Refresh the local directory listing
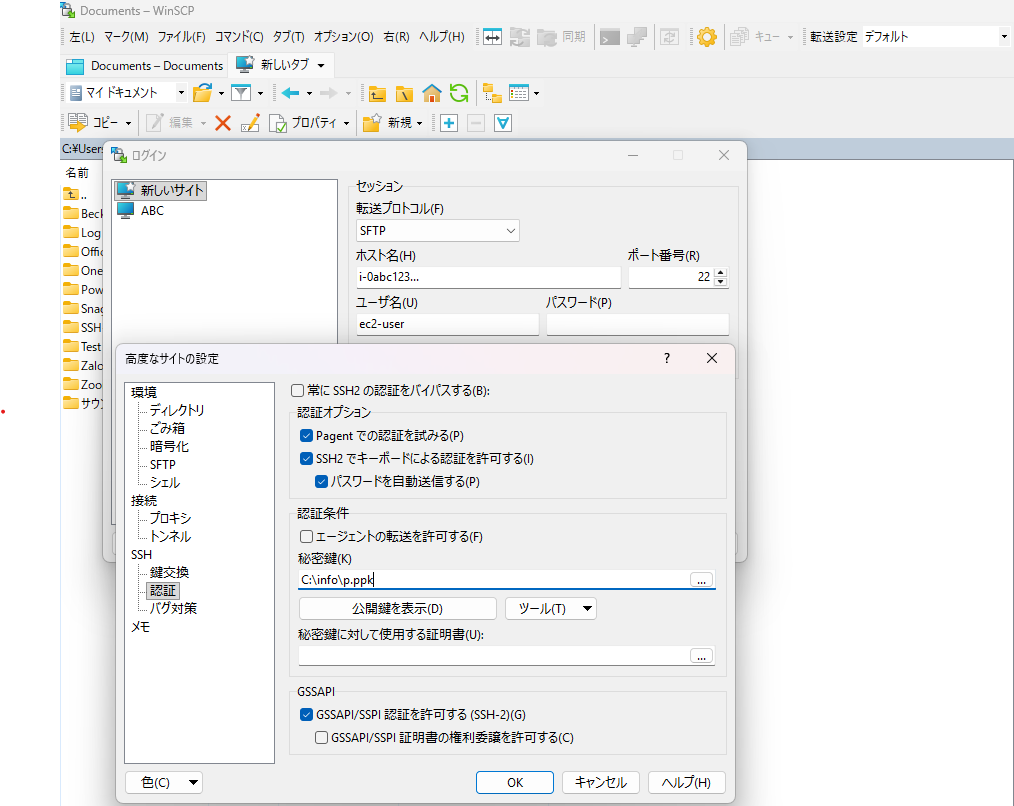 (x=459, y=93)
